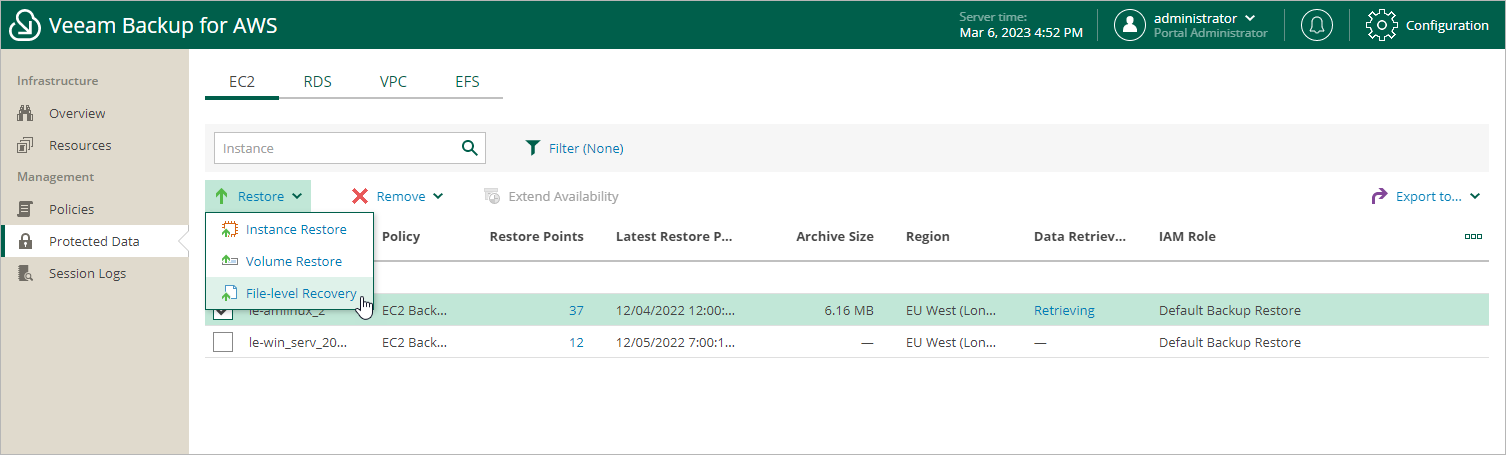1506x455 pixels.
Task: Click the Protected Data lock icon
Action: (27, 241)
